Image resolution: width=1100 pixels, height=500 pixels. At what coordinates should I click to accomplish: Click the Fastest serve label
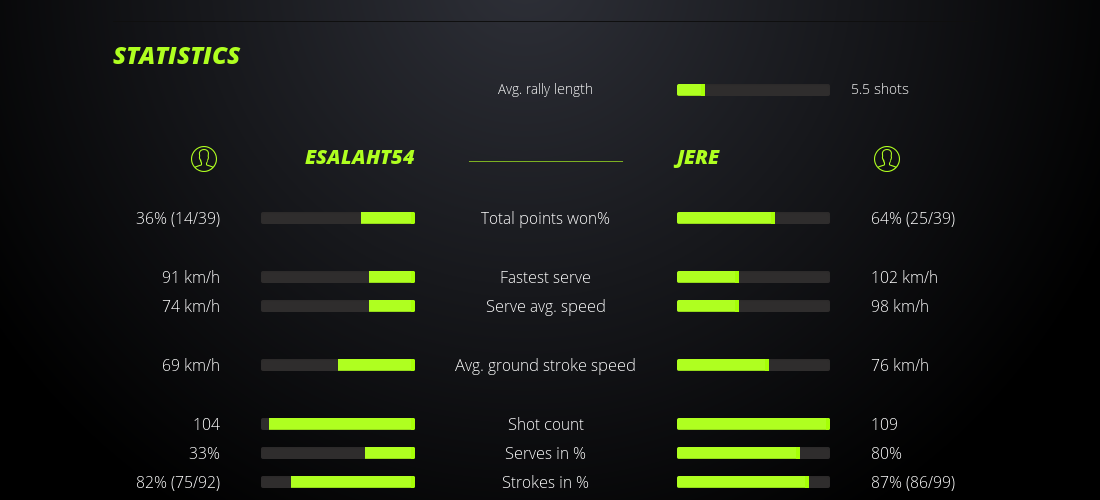(545, 277)
